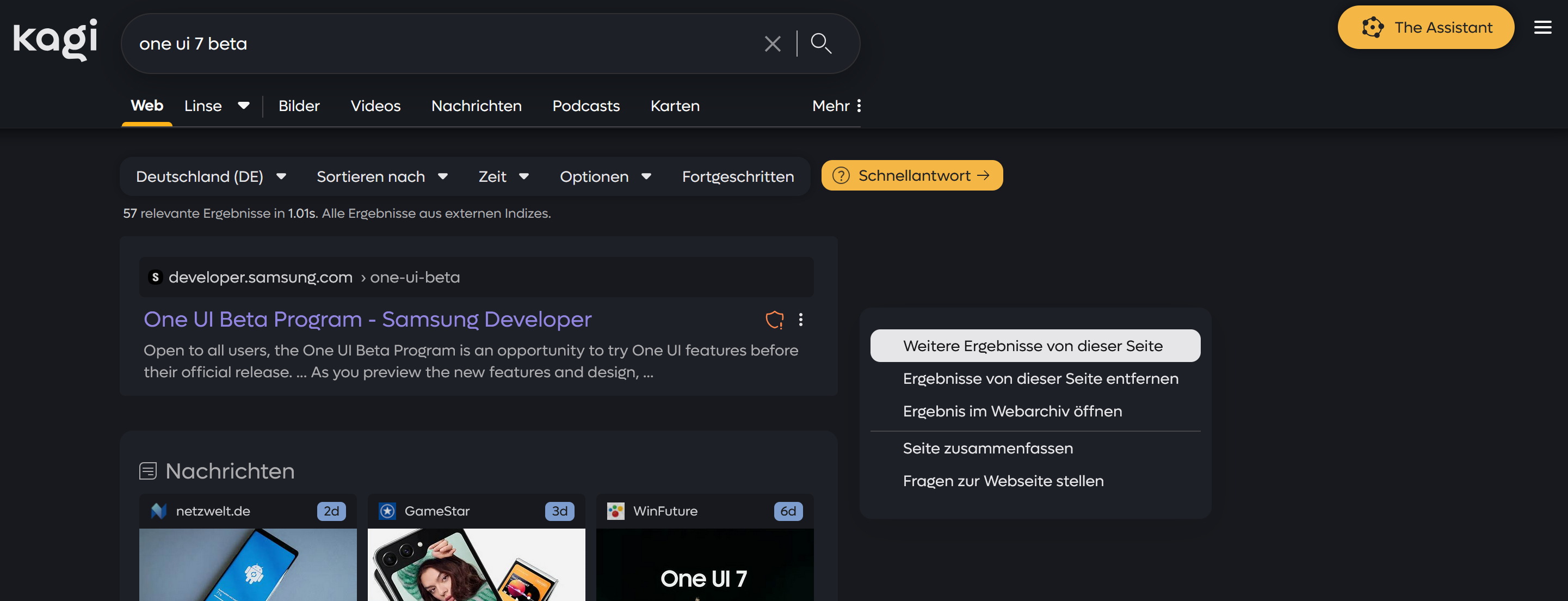Switch to the Bilder tab
This screenshot has width=1568, height=601.
299,106
